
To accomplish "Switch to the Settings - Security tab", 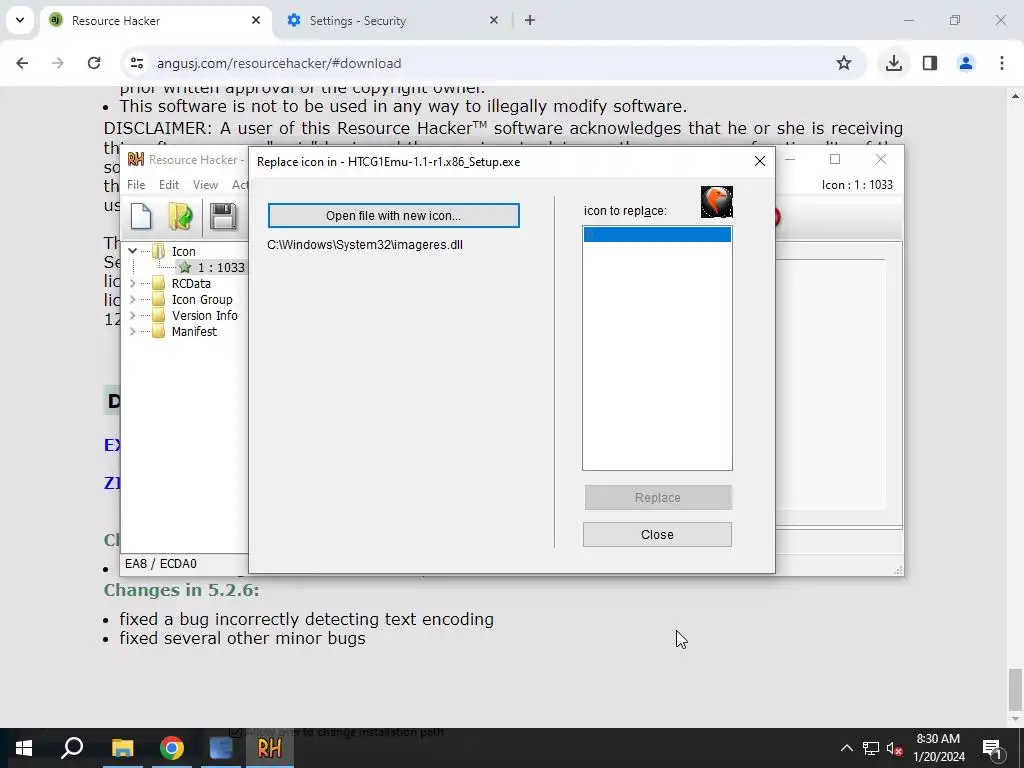I will click(x=392, y=21).
